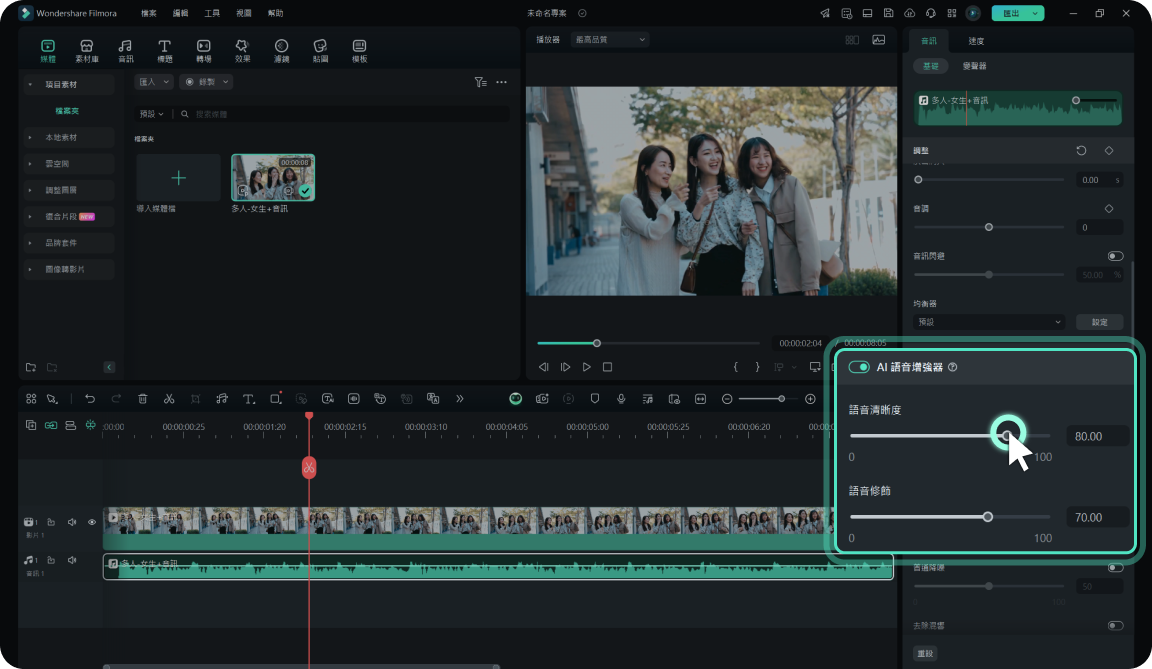Click the save project icon in title bar

888,13
